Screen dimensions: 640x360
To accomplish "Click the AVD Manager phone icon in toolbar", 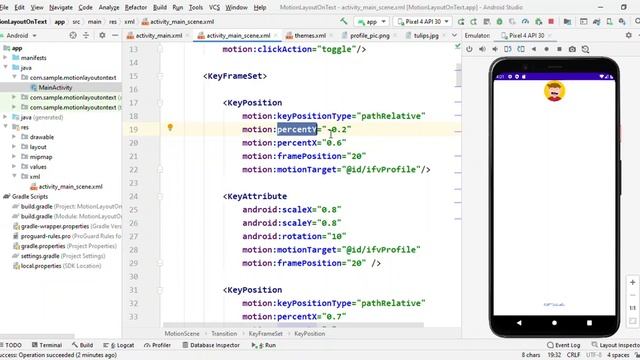I will tap(609, 22).
